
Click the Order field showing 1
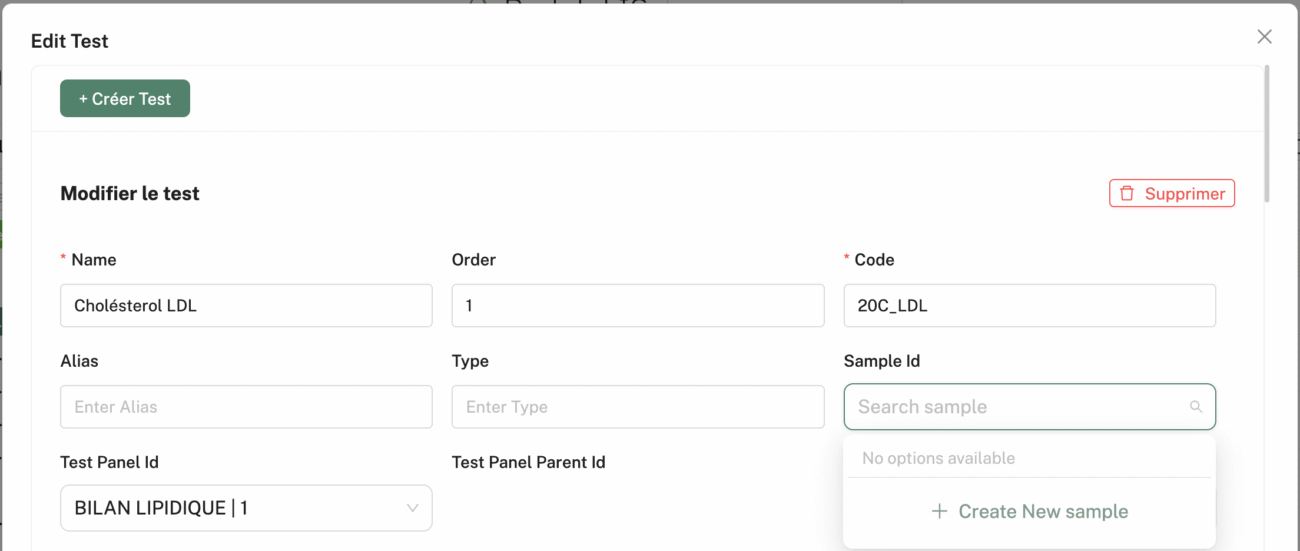[x=638, y=306]
